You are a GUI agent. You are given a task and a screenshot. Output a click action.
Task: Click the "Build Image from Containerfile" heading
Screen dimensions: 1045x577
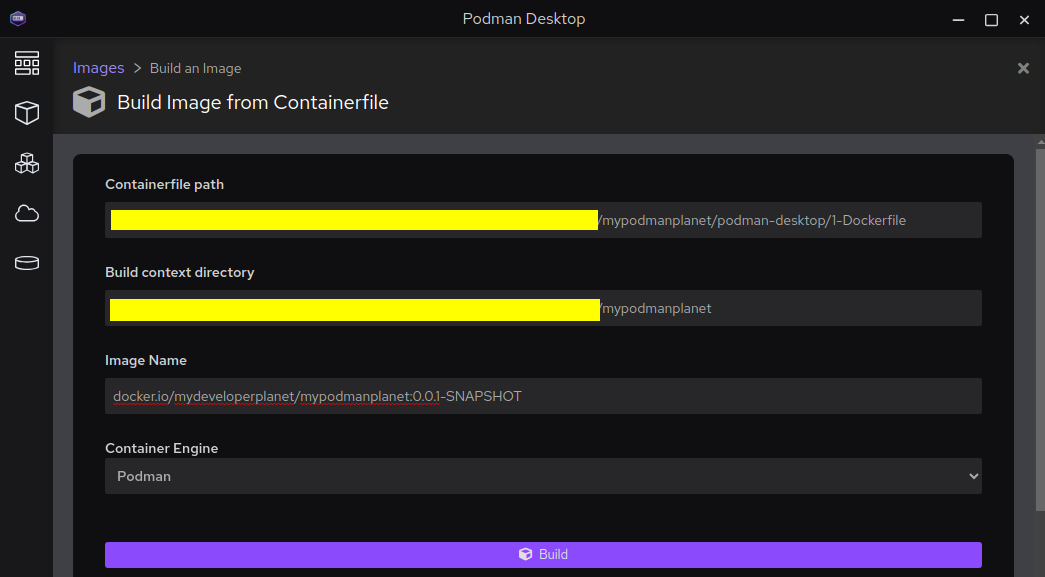253,102
